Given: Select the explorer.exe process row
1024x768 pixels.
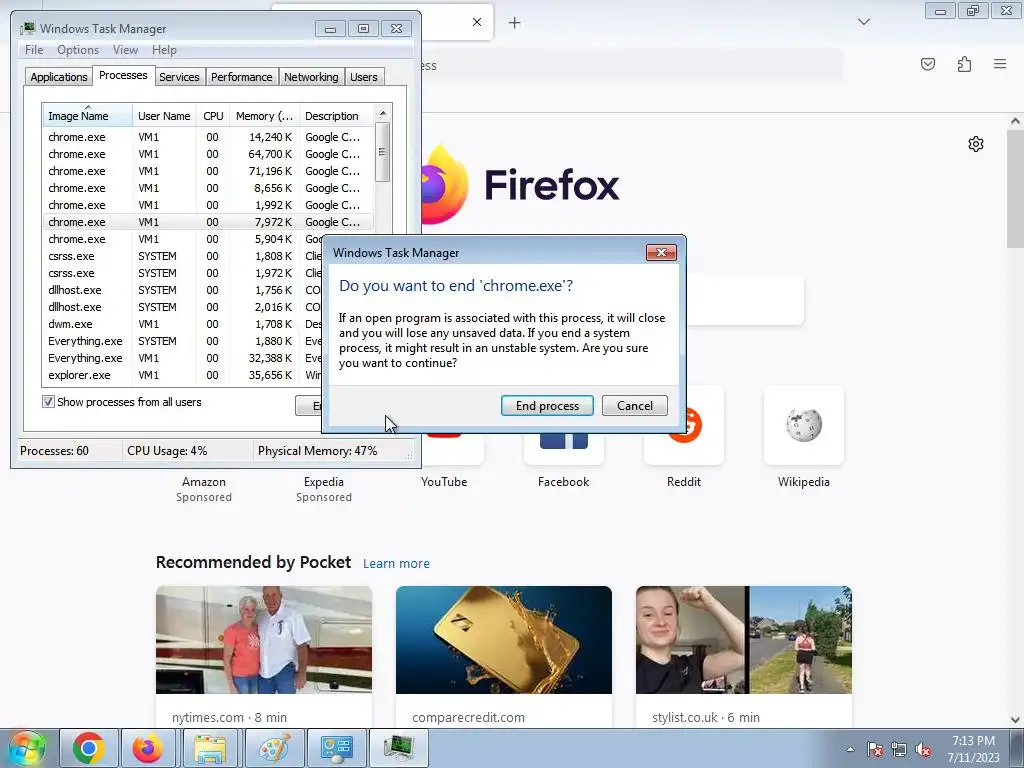Looking at the screenshot, I should coord(184,375).
